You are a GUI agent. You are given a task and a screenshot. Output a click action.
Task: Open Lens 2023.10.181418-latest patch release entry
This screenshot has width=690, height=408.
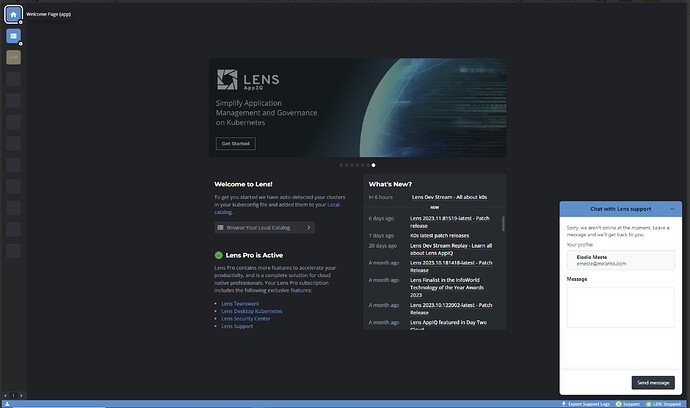pos(451,266)
